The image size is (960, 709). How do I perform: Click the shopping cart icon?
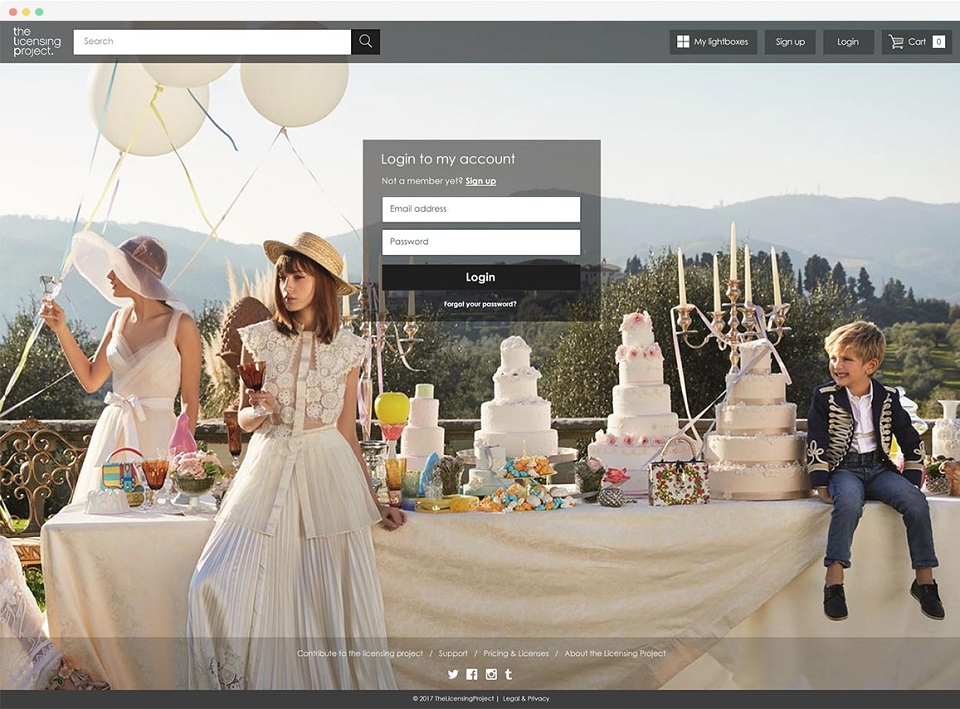[896, 42]
